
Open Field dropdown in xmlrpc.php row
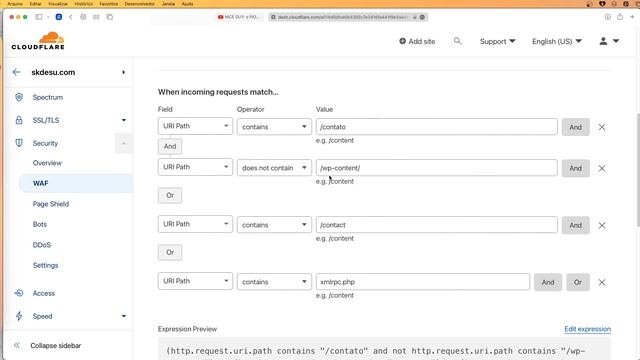click(195, 281)
